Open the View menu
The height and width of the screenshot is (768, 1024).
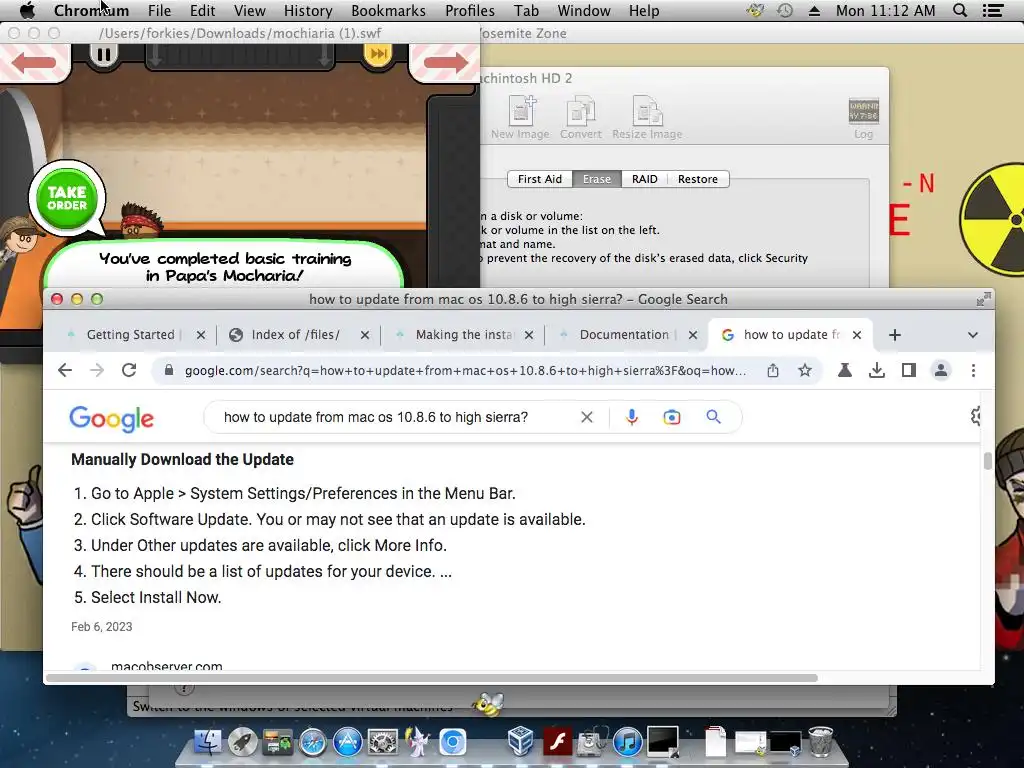(249, 10)
